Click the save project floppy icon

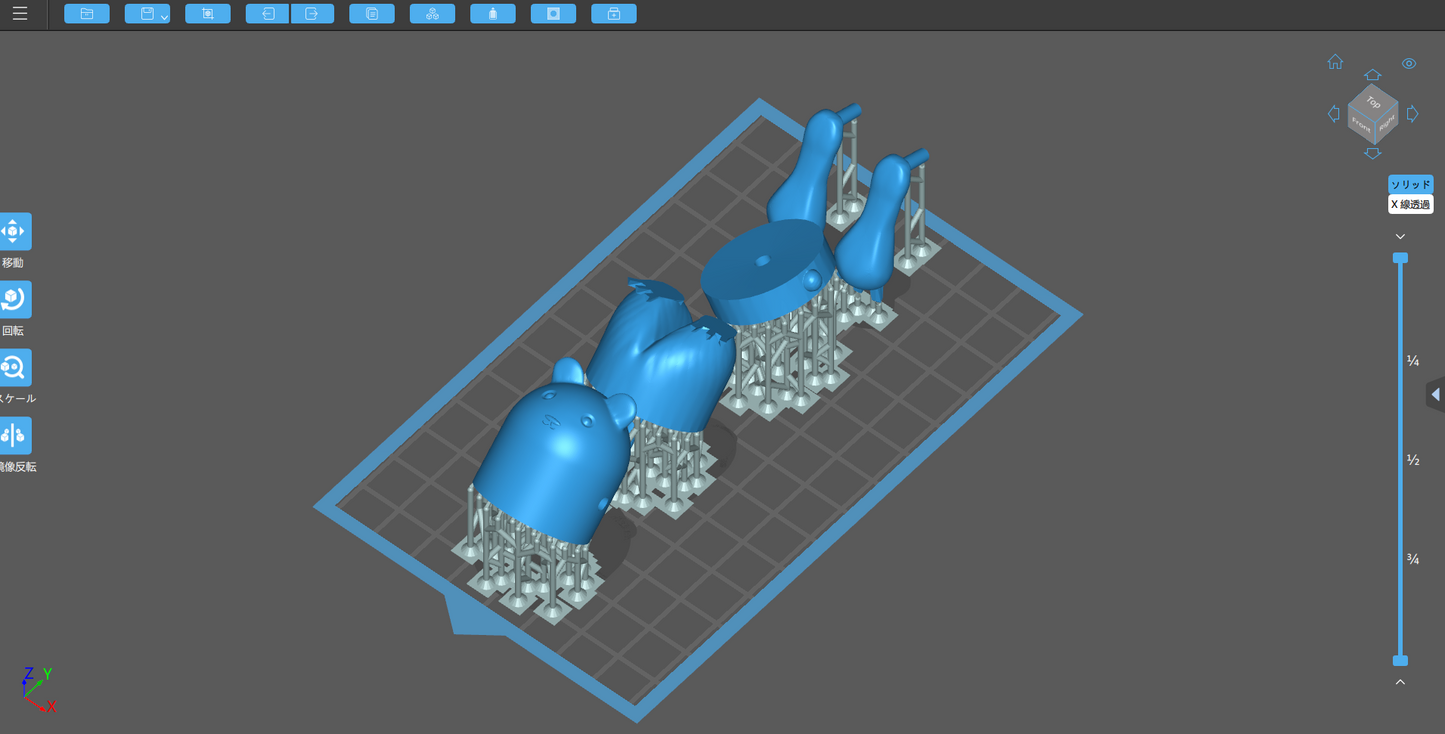(146, 14)
